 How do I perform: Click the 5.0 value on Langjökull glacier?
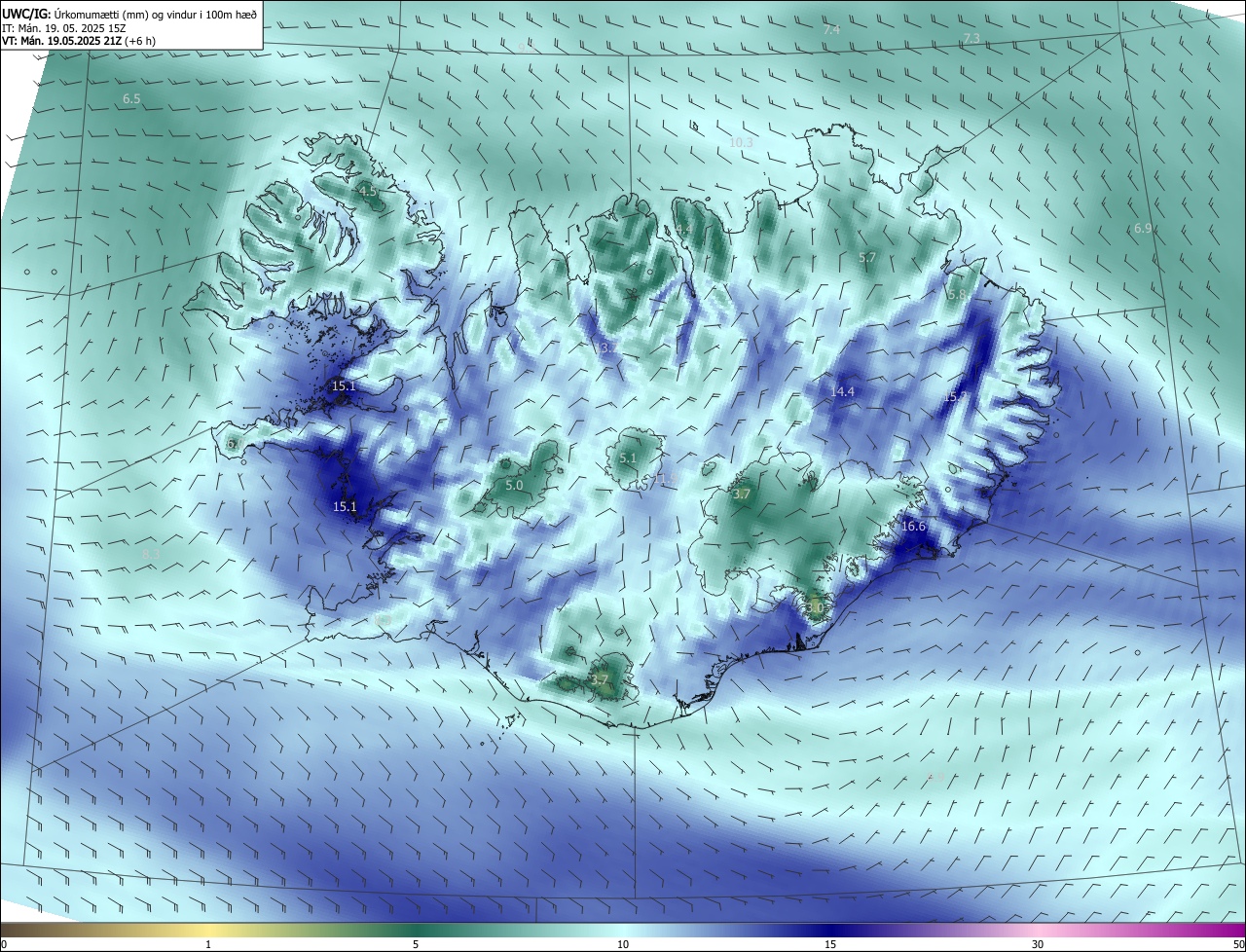click(514, 485)
